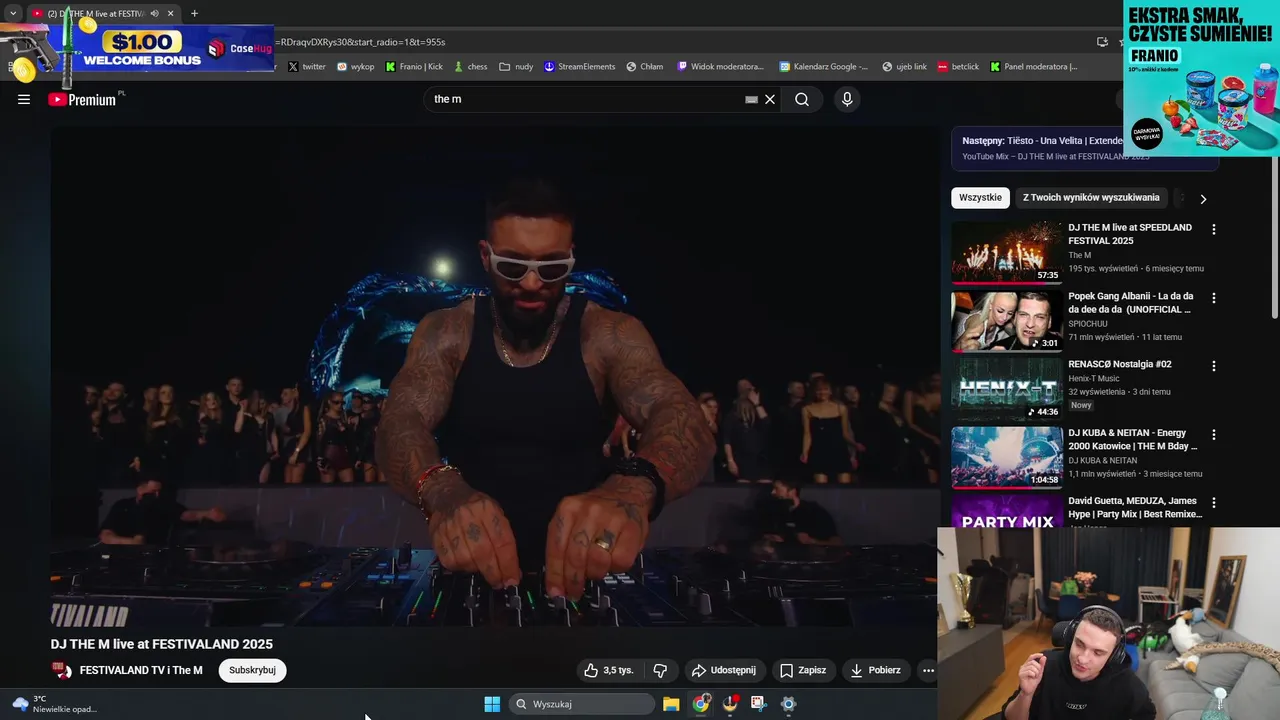Open File Explorer from the taskbar

671,704
